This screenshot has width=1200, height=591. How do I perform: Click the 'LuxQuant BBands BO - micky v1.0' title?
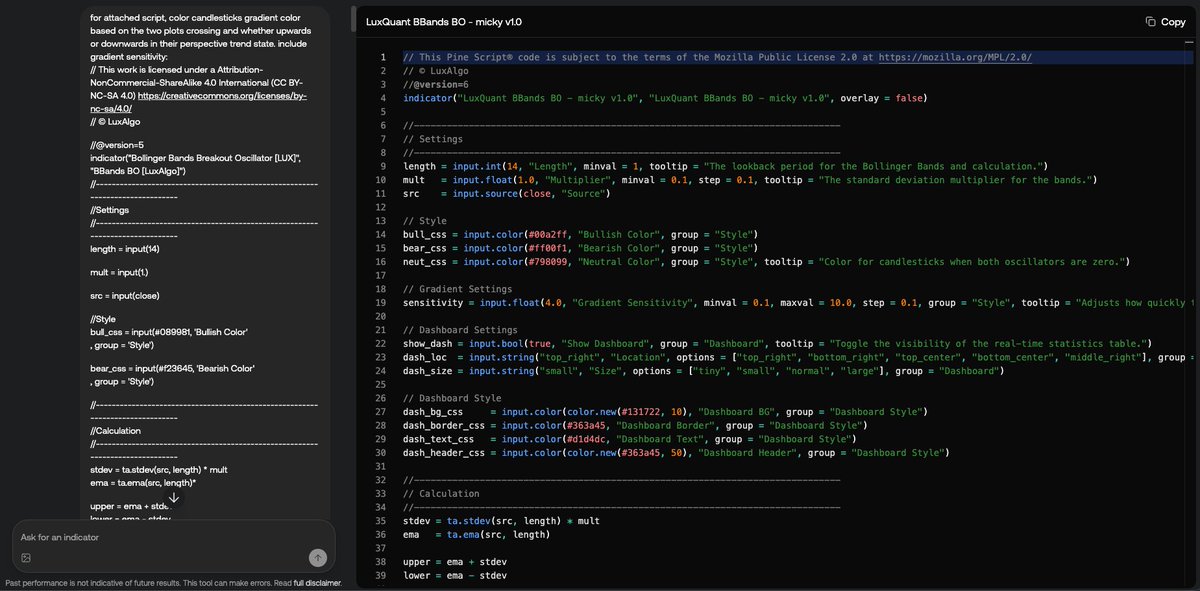[444, 21]
